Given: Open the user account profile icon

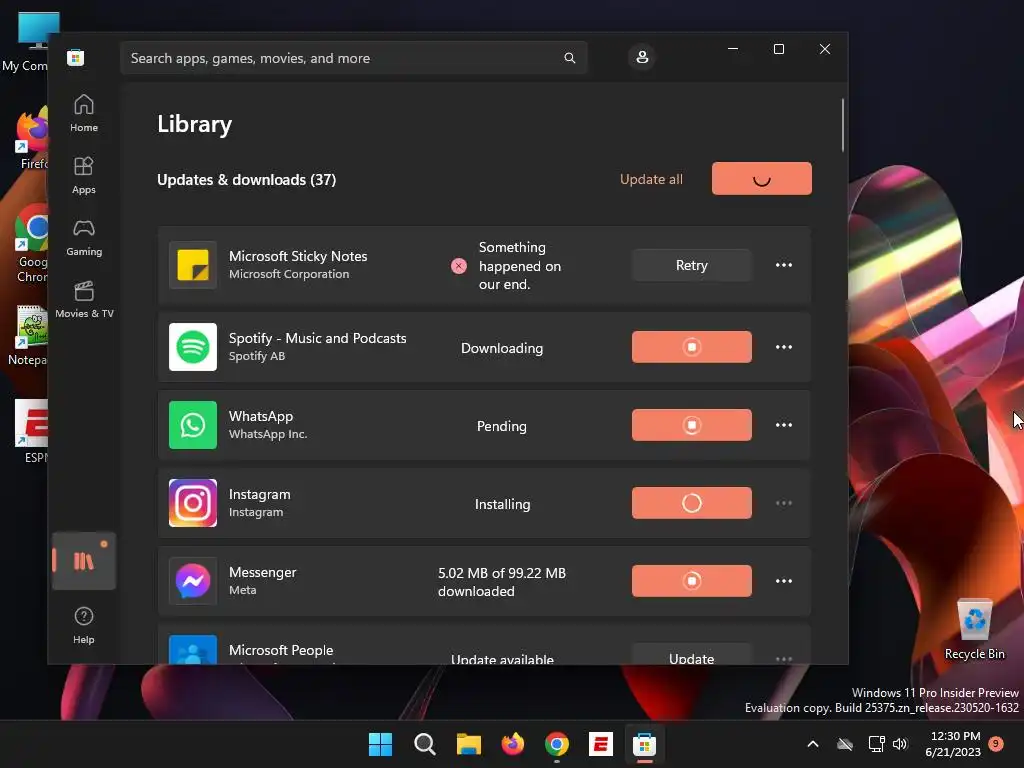Looking at the screenshot, I should click(x=642, y=57).
